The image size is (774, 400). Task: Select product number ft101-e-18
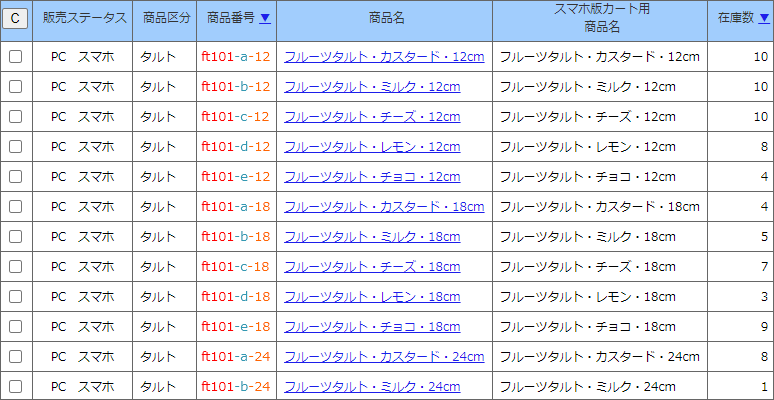coord(236,326)
